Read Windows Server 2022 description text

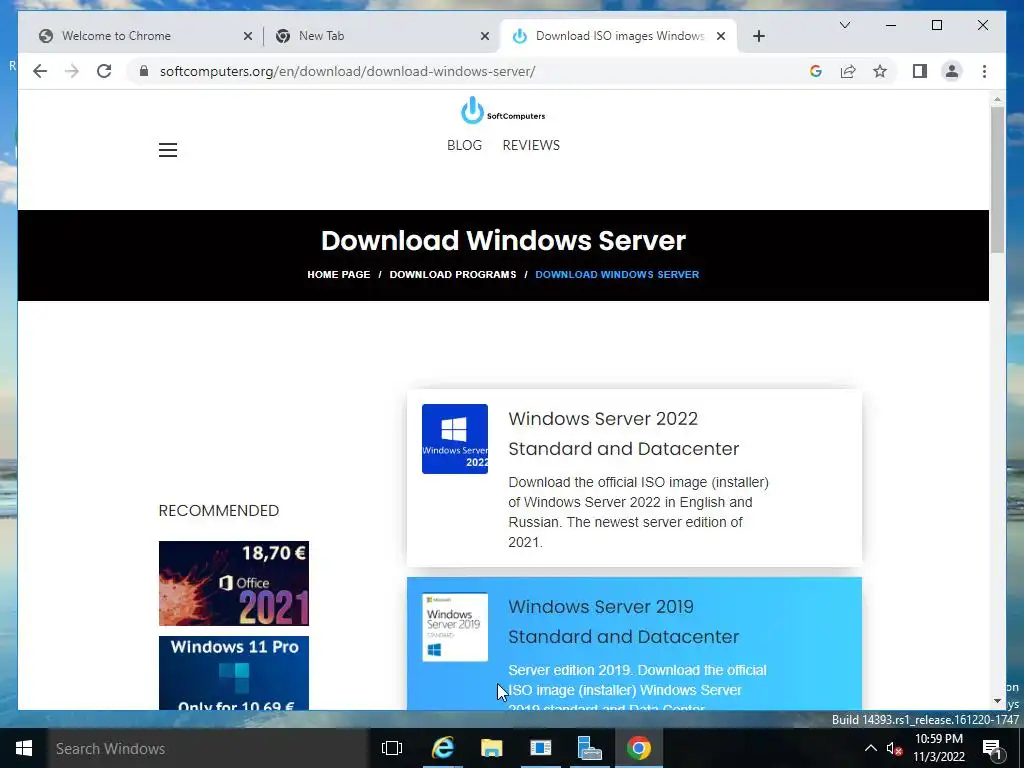pos(639,512)
